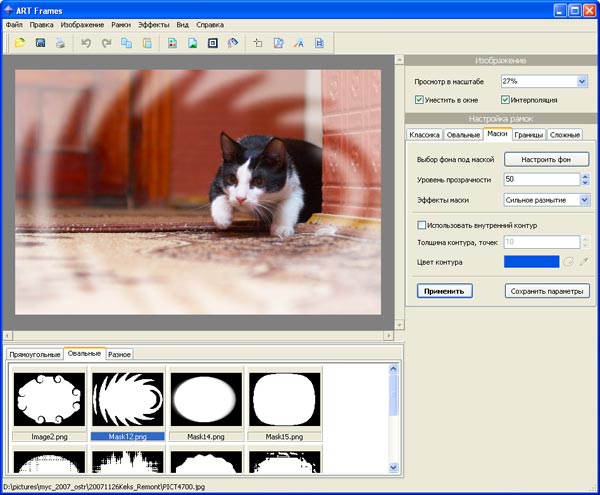Expand the 'Эффекты маски' dropdown
Viewport: 600px width, 495px height.
click(x=584, y=200)
